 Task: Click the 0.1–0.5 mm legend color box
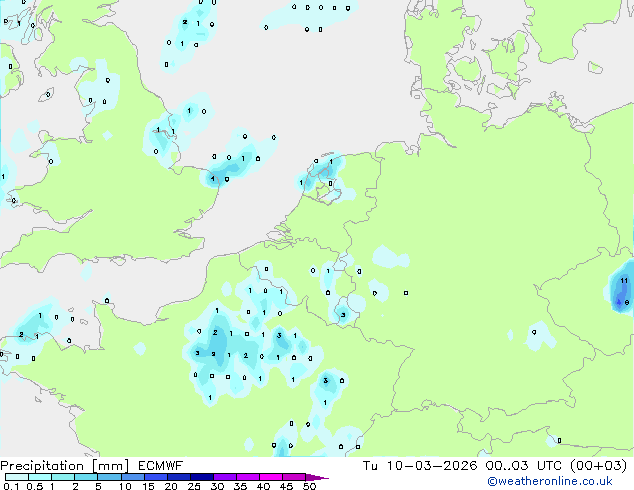click(17, 477)
